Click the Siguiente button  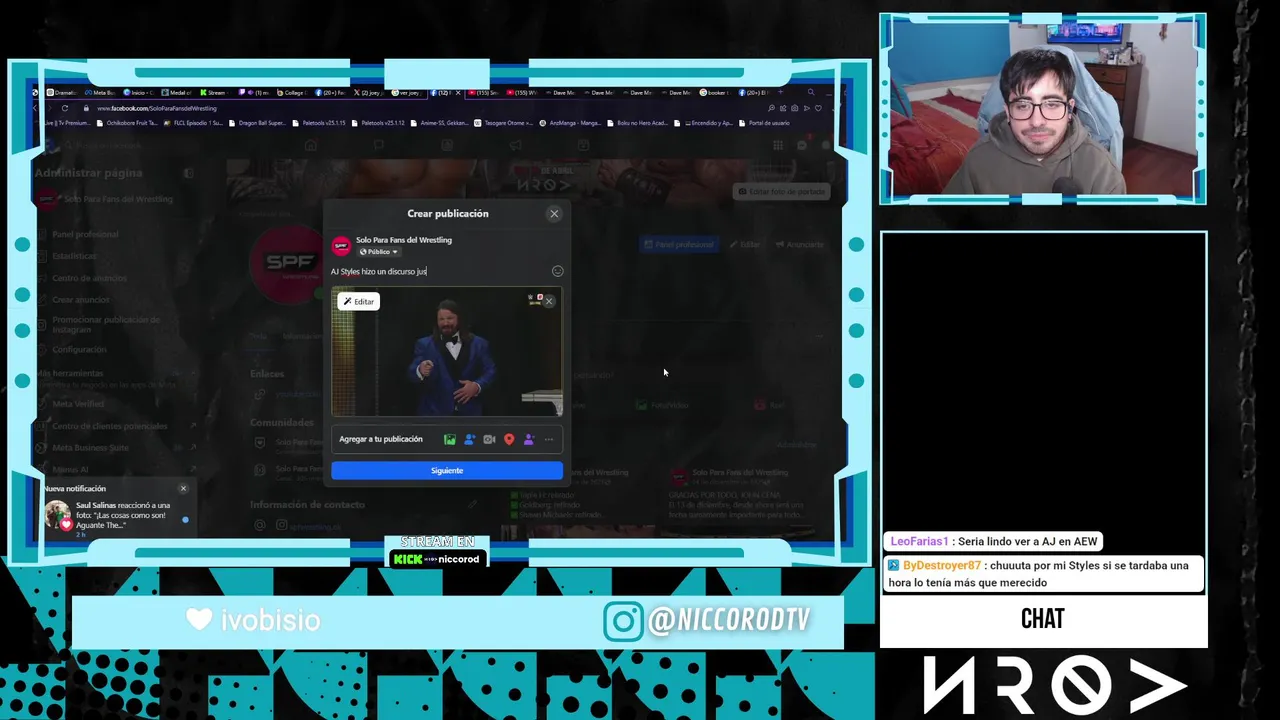pos(447,470)
